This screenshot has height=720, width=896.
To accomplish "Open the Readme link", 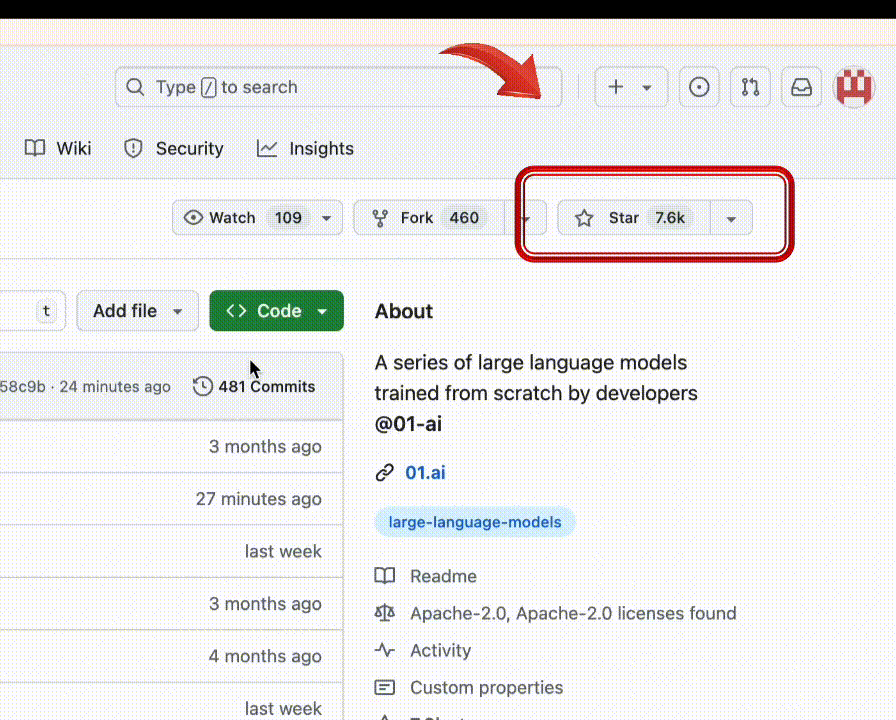I will (443, 576).
